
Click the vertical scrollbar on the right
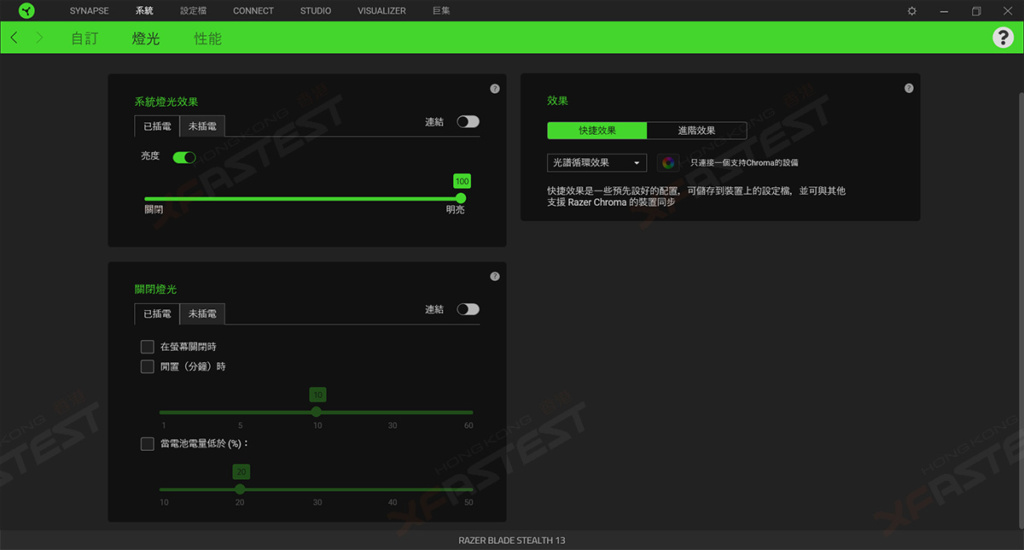[1021, 310]
